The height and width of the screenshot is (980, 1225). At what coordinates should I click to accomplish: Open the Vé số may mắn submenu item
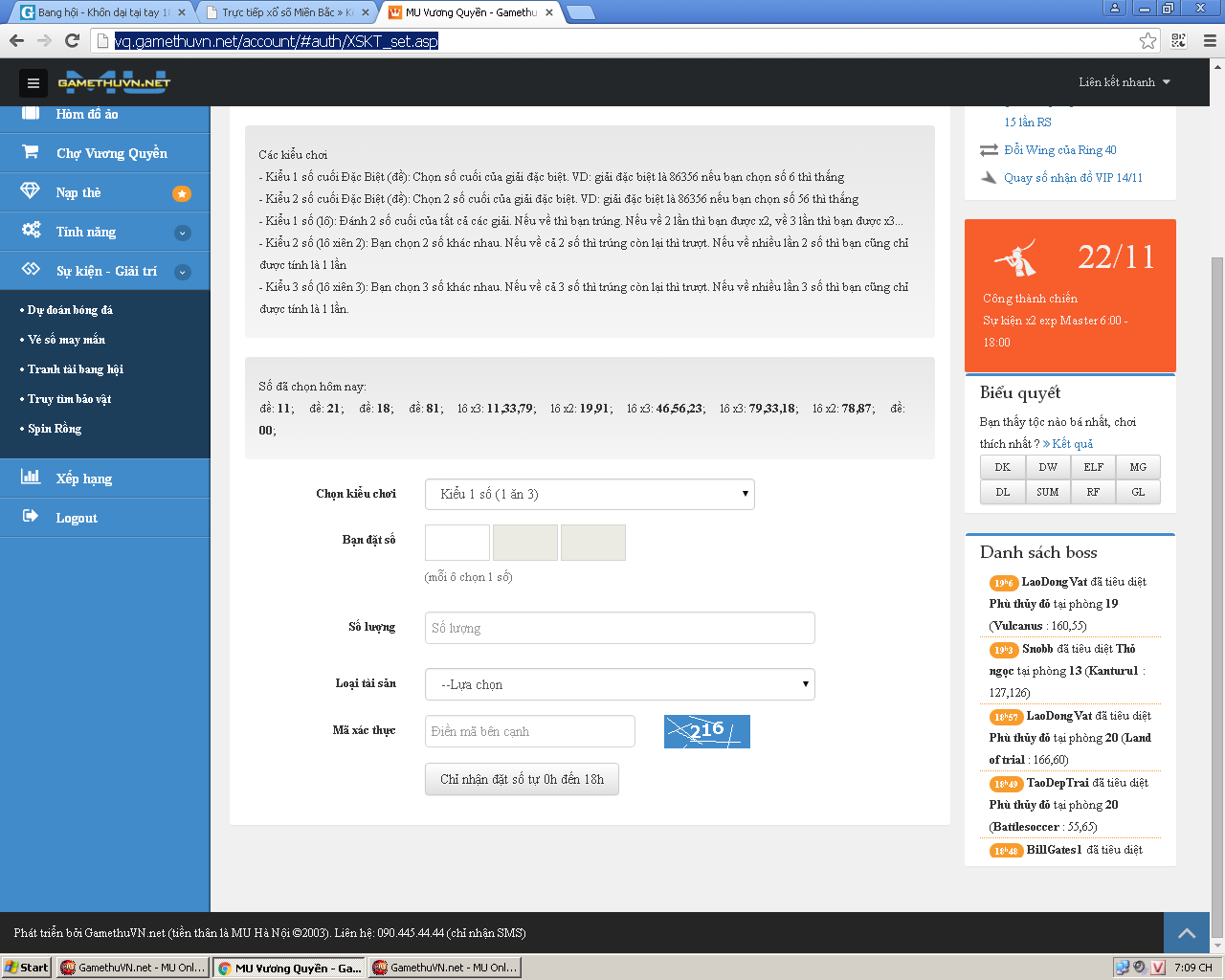click(66, 340)
